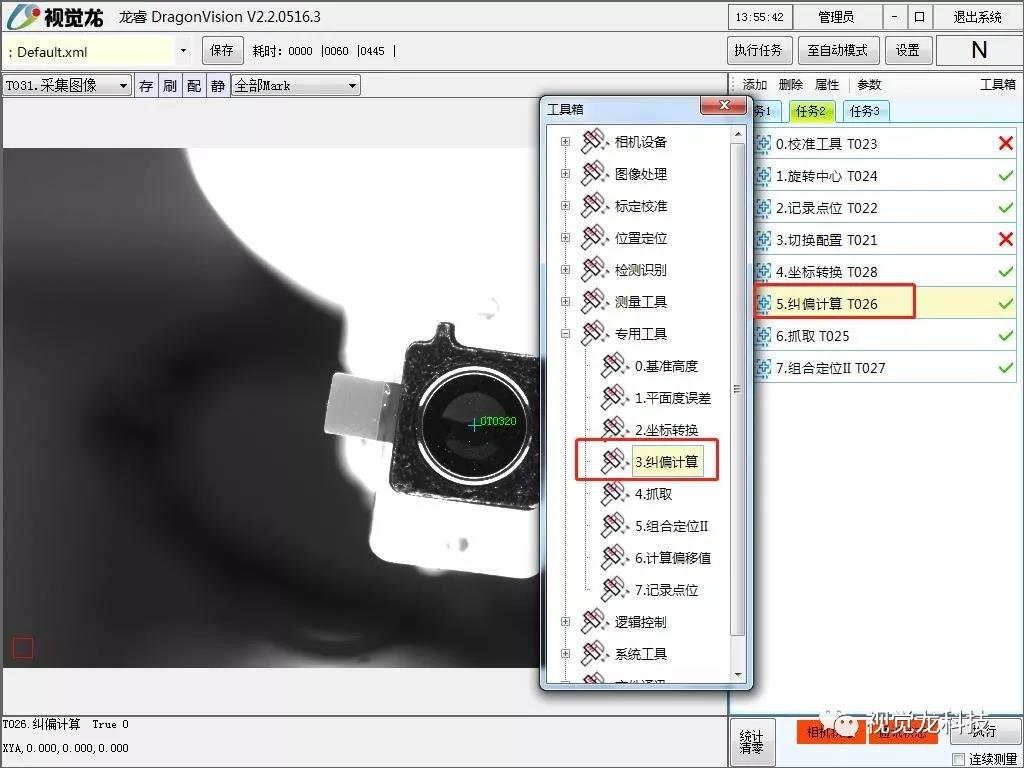Expand the 位置定位 tree node
This screenshot has height=768, width=1024.
click(x=566, y=238)
